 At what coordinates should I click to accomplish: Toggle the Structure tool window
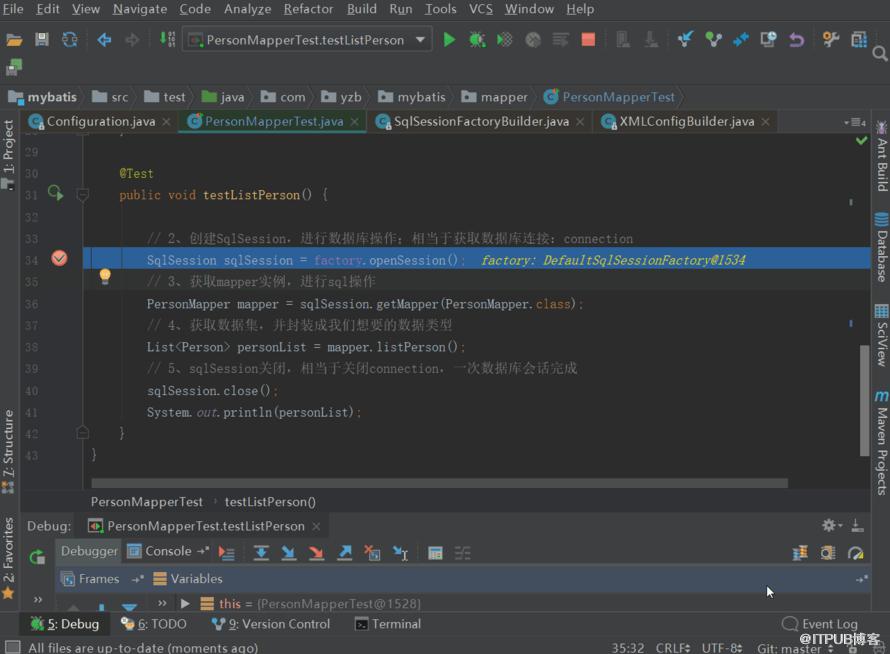pyautogui.click(x=8, y=451)
